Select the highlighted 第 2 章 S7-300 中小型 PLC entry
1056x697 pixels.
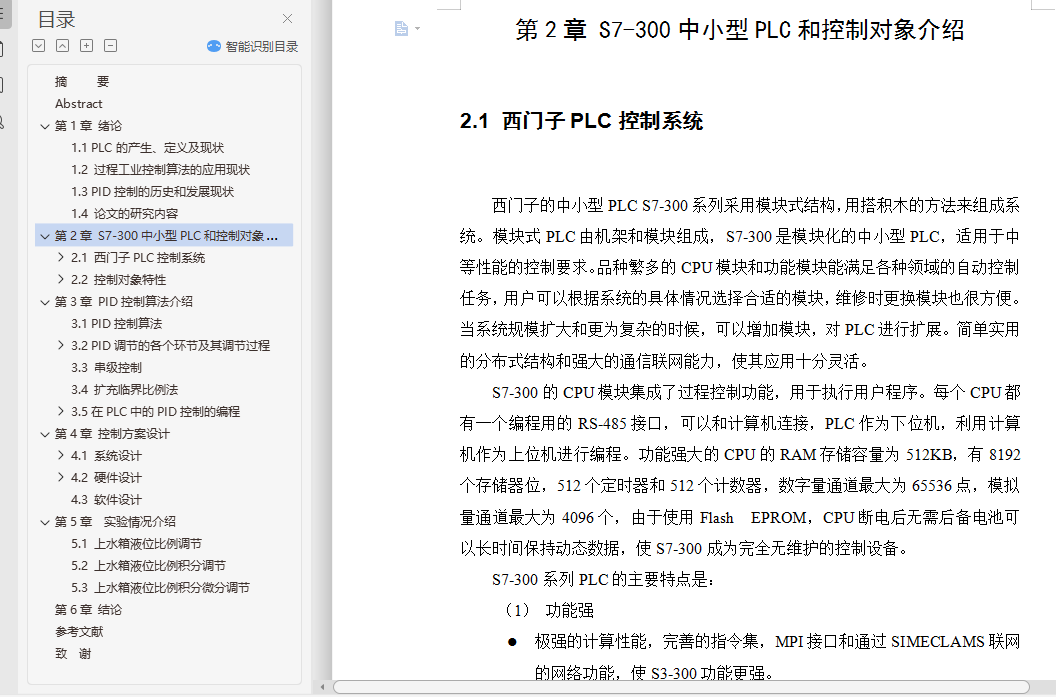166,236
